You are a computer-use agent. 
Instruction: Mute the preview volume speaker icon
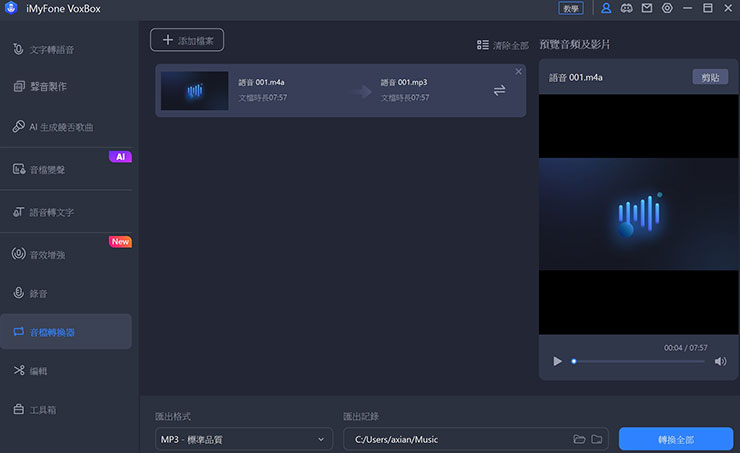(720, 361)
